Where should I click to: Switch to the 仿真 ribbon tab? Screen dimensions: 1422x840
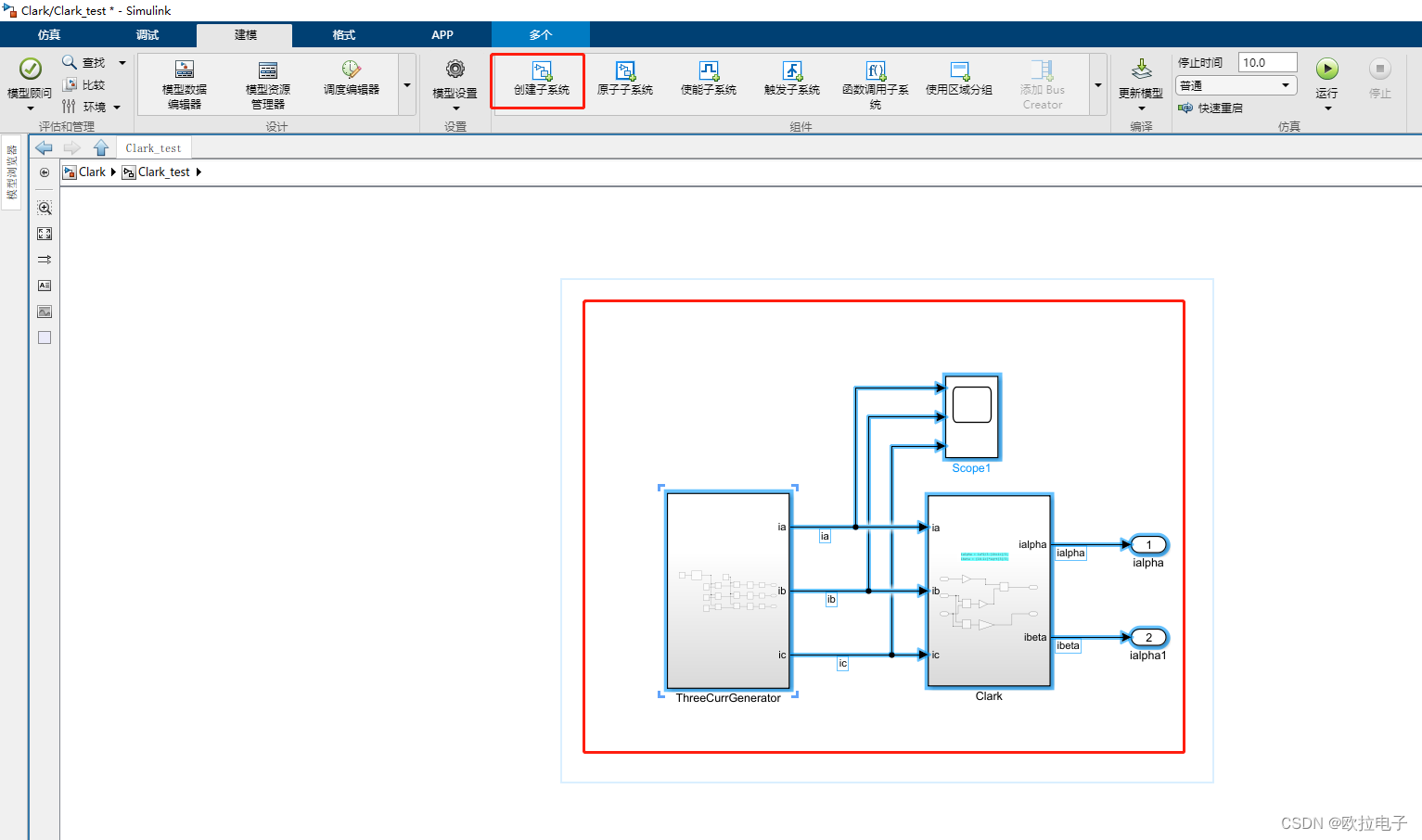tap(47, 34)
